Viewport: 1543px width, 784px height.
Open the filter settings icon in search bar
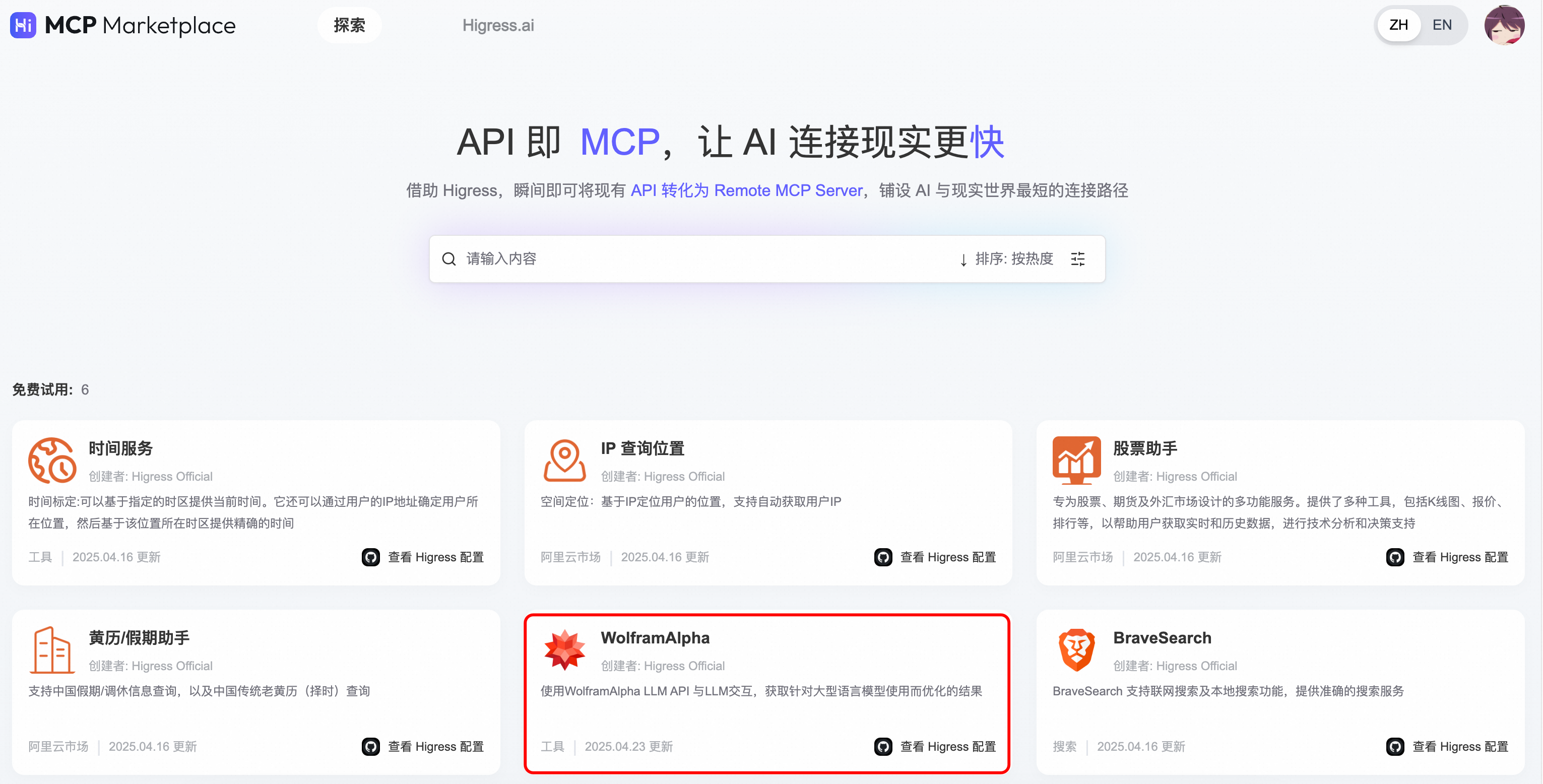1077,259
